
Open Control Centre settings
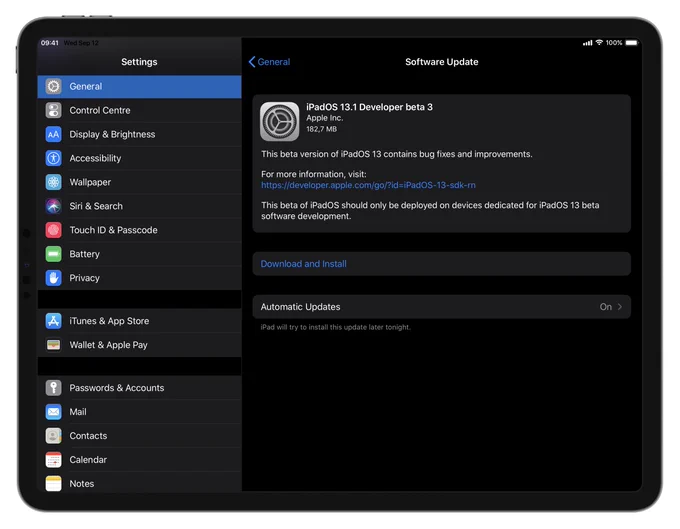click(x=140, y=110)
